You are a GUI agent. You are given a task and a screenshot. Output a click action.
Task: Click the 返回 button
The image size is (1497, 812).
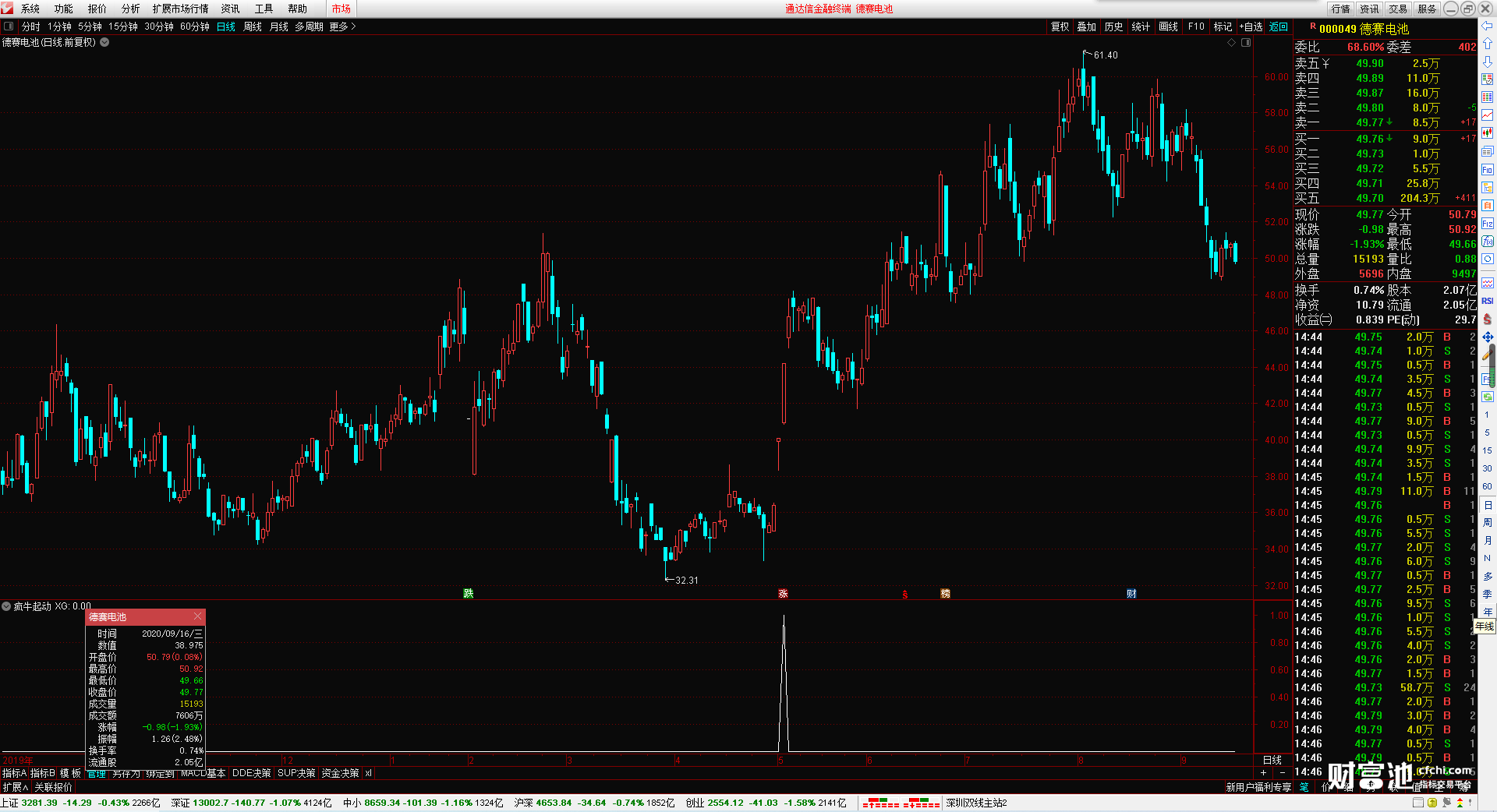(x=1279, y=26)
